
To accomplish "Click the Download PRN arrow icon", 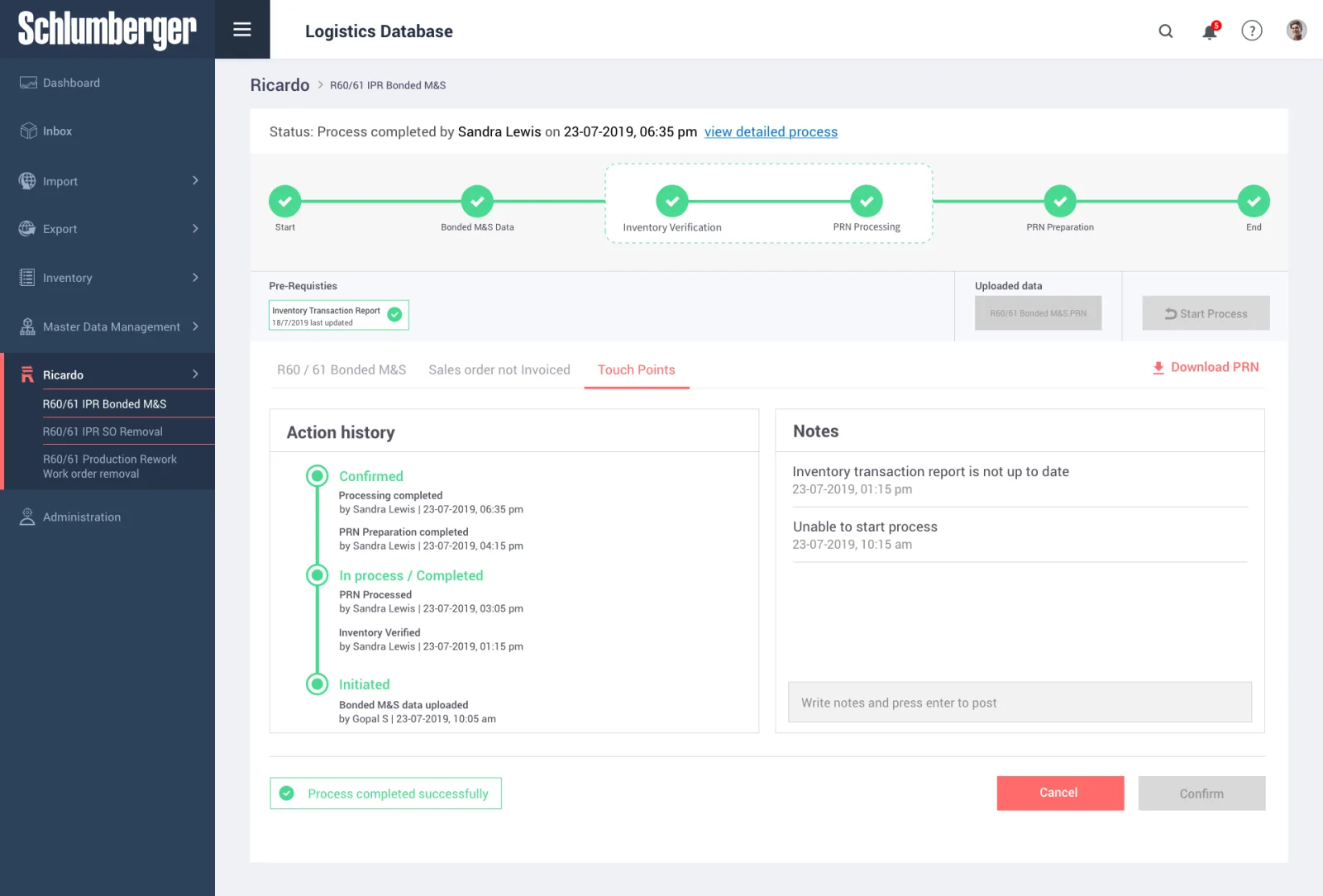I will tap(1158, 368).
